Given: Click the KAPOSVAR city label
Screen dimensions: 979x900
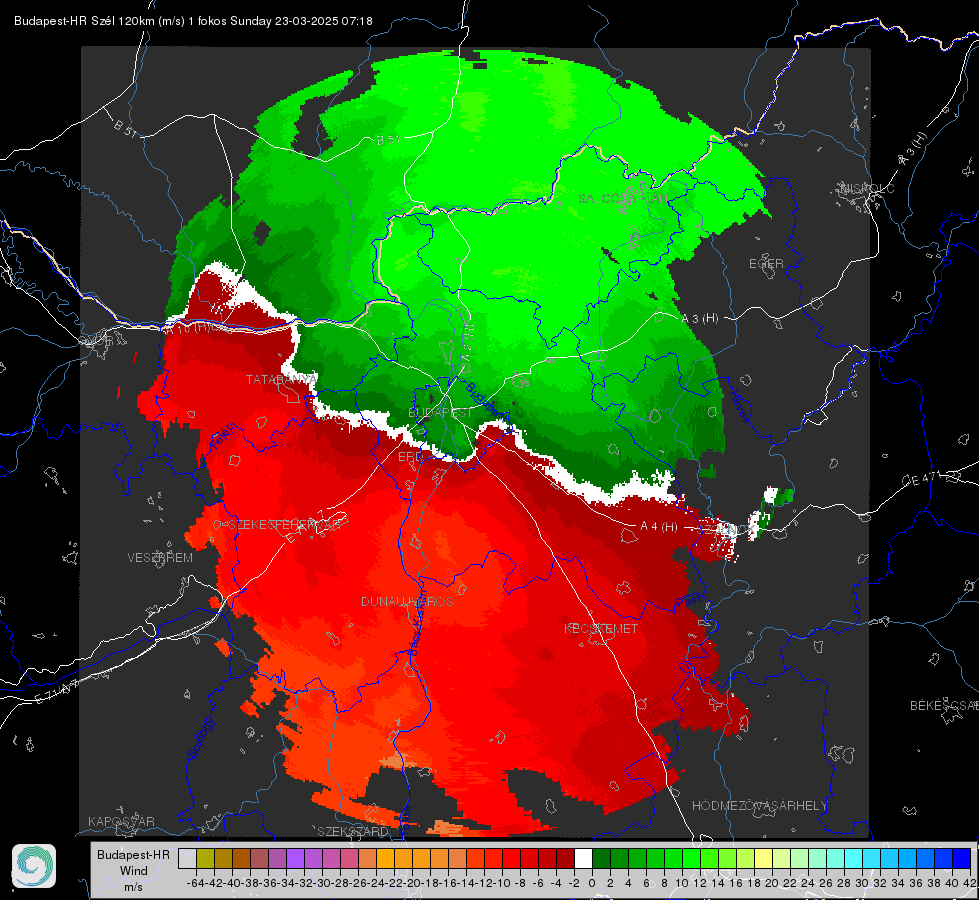Looking at the screenshot, I should tap(121, 821).
